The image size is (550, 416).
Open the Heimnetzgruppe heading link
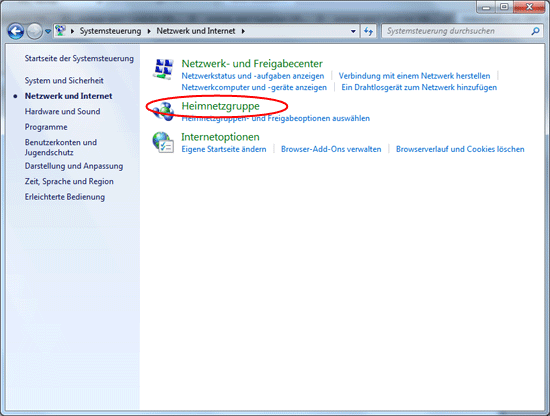tap(220, 106)
